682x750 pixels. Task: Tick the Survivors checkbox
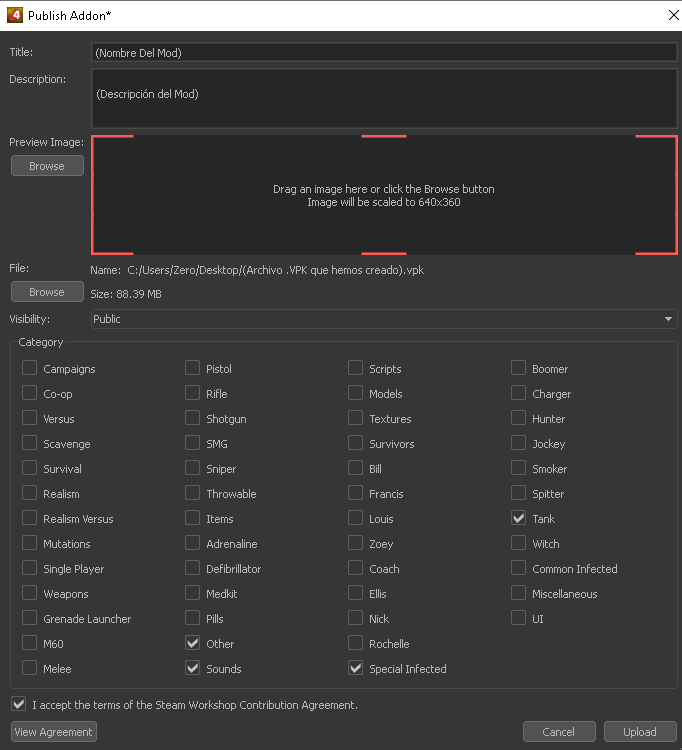coord(355,444)
